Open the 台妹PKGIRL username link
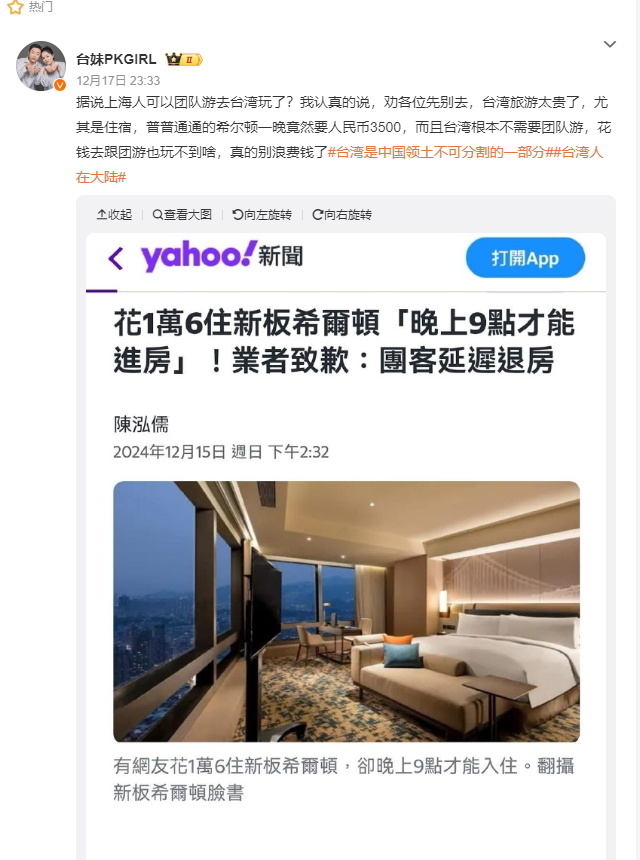Screen dimensions: 640x860 [116, 59]
